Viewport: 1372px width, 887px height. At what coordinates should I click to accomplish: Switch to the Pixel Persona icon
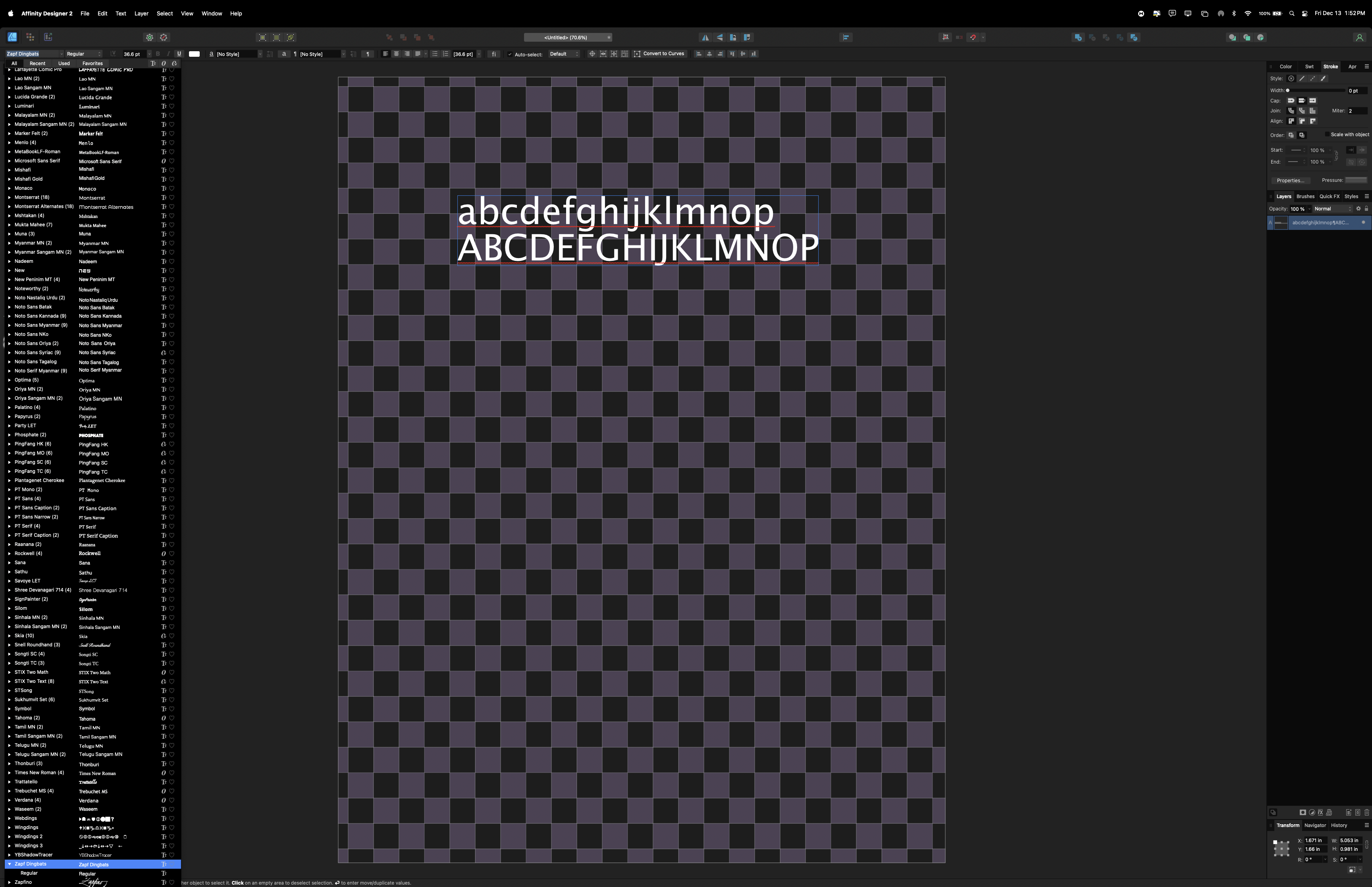[30, 37]
